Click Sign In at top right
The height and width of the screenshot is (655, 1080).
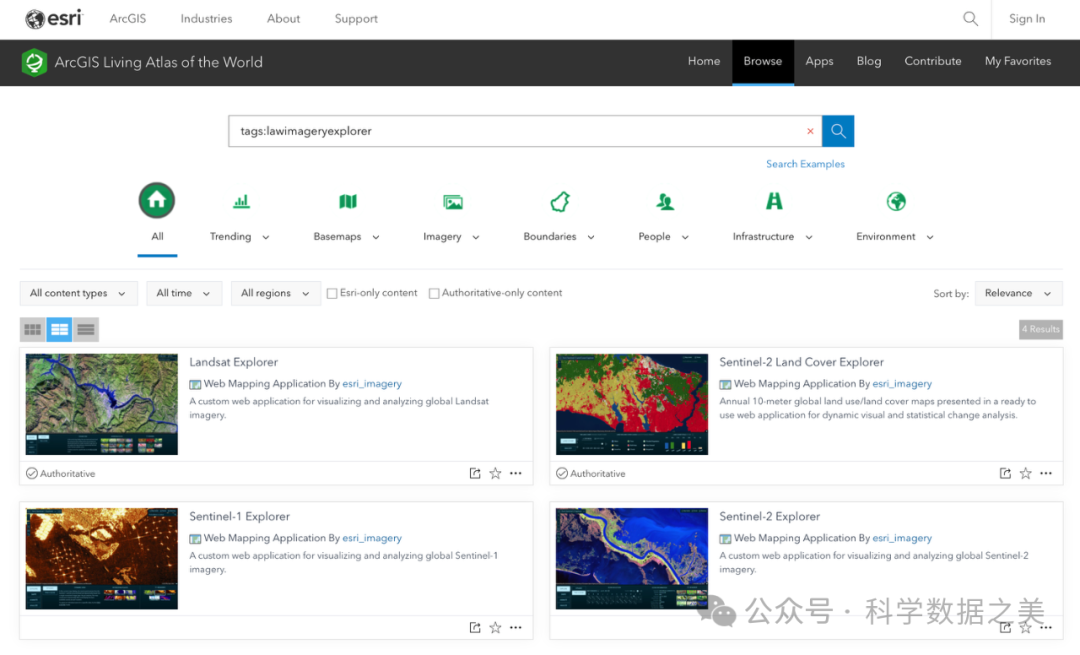(x=1027, y=19)
